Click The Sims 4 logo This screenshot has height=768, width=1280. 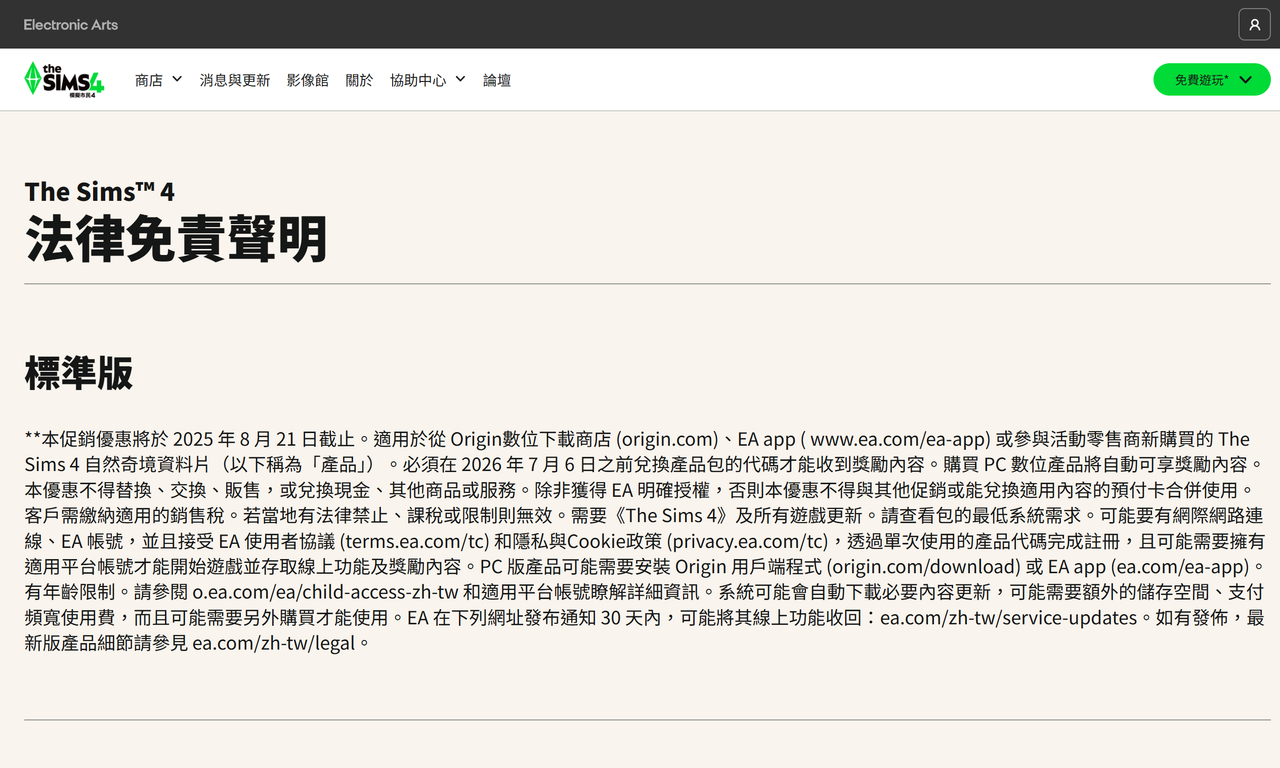[x=64, y=79]
